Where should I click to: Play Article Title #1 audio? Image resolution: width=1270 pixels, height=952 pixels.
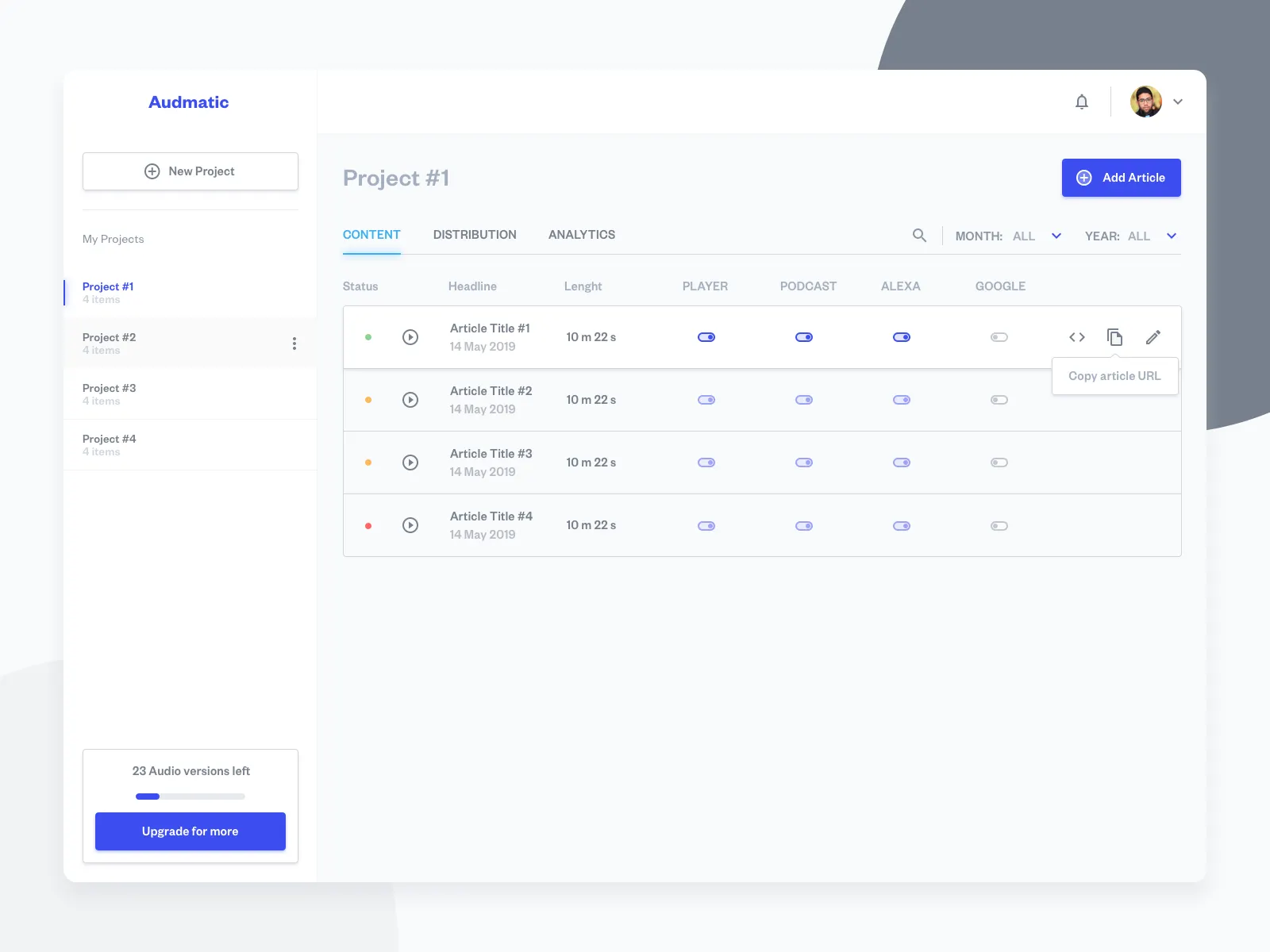410,336
